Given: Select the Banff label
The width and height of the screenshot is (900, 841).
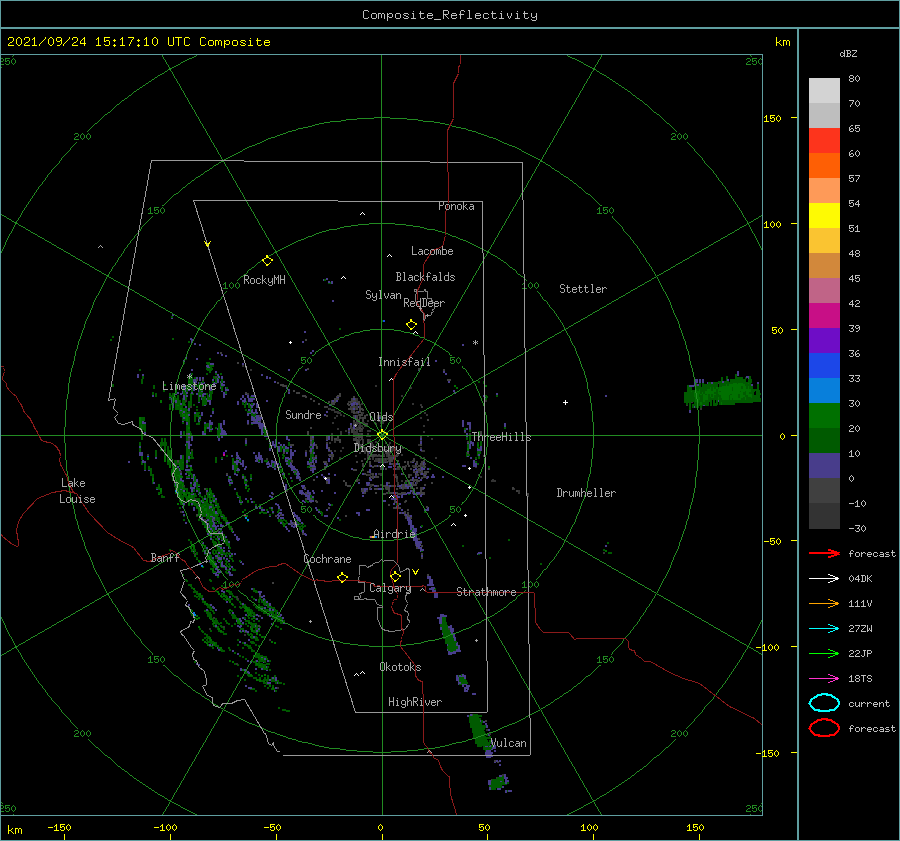Looking at the screenshot, I should point(165,557).
